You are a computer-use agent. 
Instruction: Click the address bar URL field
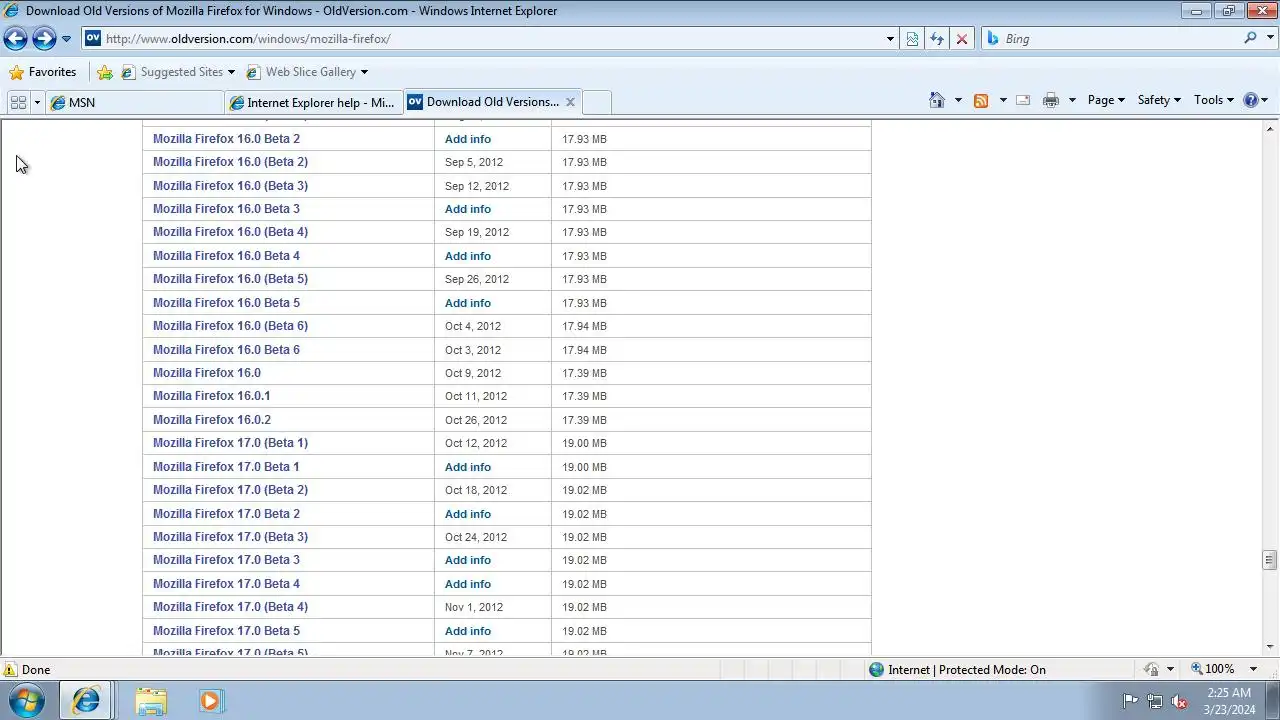point(489,39)
